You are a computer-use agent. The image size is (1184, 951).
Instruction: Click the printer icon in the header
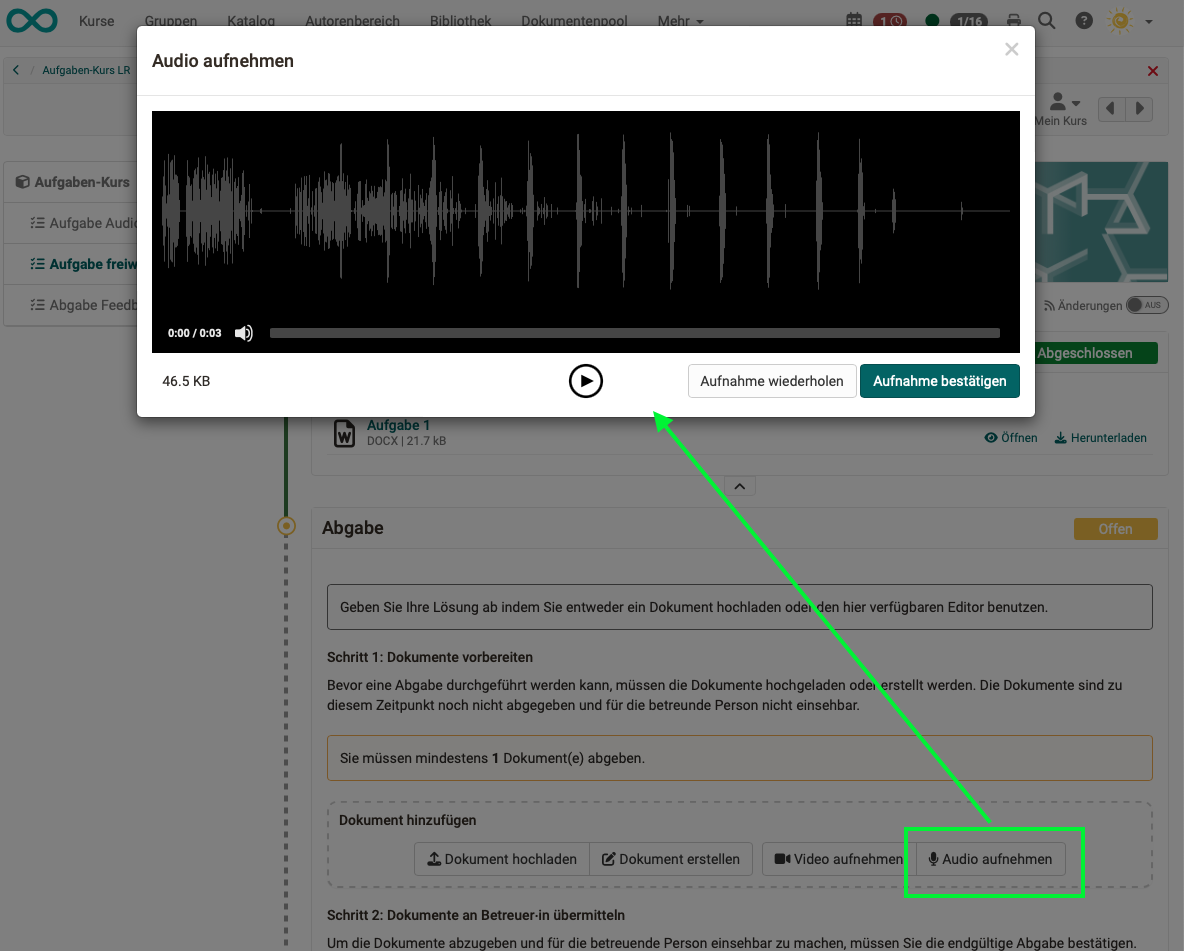pos(1013,20)
